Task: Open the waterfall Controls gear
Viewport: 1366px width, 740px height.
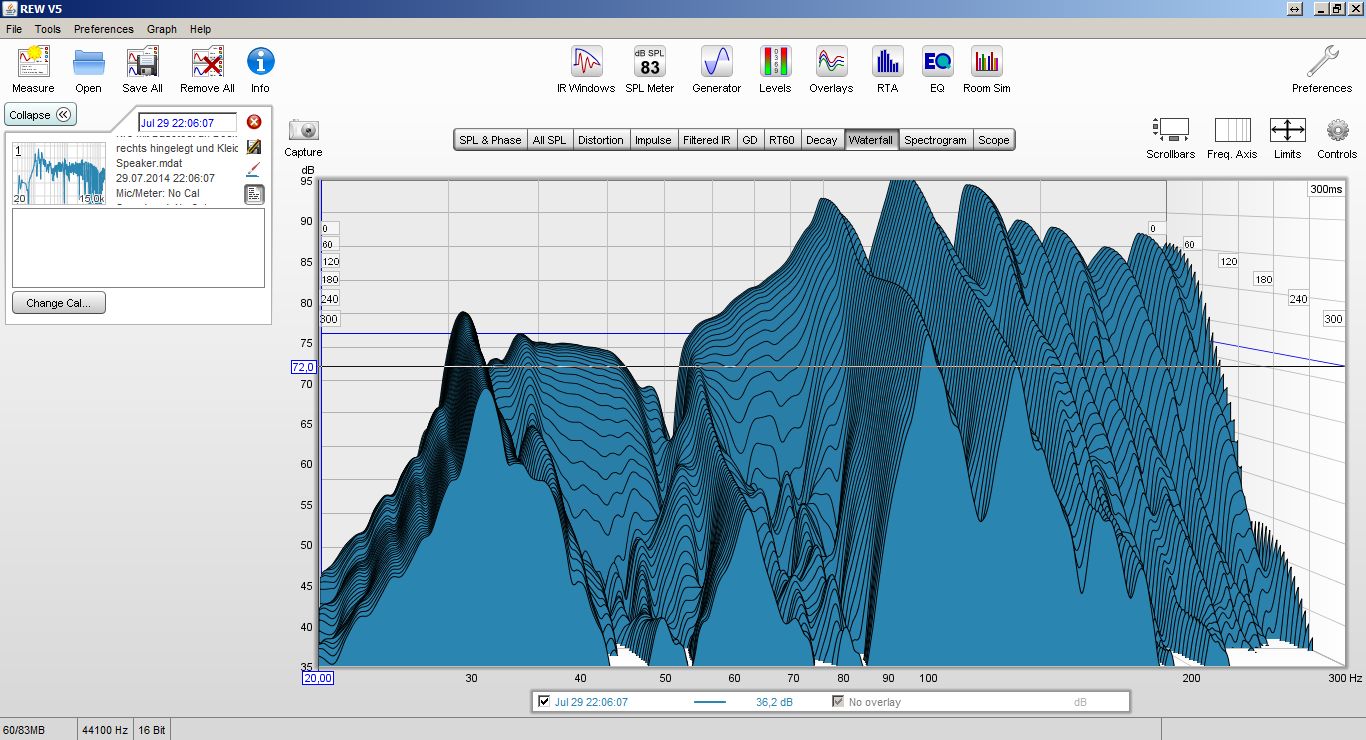Action: coord(1338,130)
